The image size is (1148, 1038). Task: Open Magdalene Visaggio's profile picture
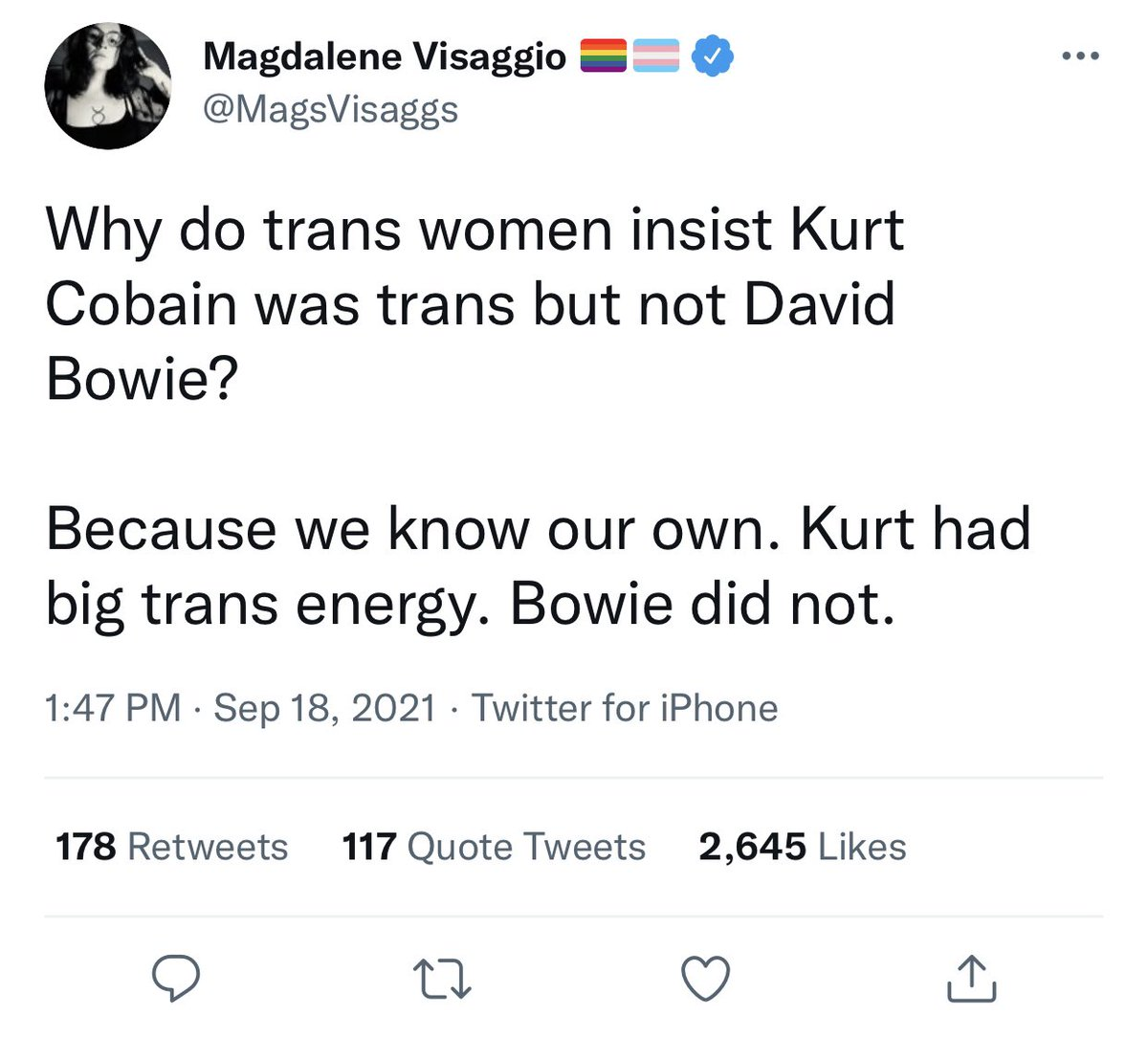[x=107, y=86]
